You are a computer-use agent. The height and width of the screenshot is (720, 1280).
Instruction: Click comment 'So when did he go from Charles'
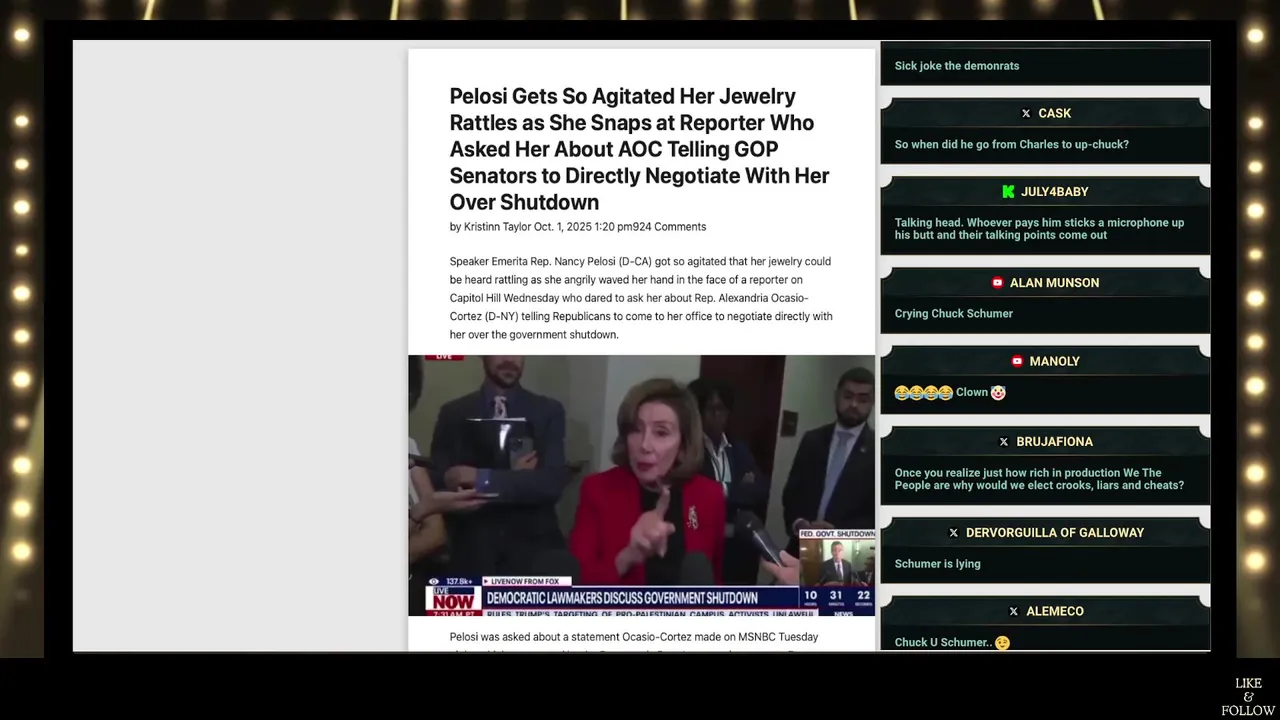coord(1011,145)
